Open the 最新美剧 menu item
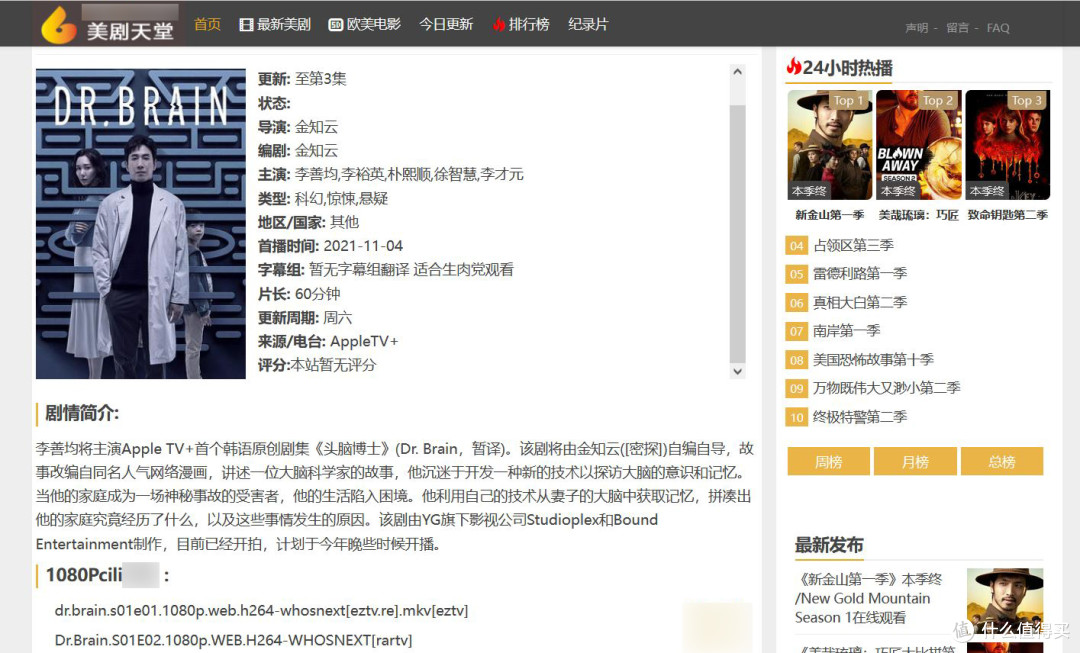This screenshot has height=653, width=1080. click(x=283, y=24)
